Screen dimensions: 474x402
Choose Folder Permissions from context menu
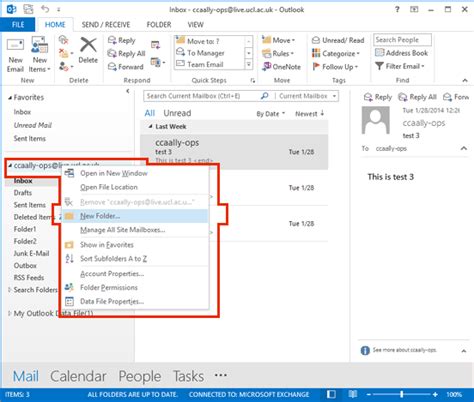point(135,287)
